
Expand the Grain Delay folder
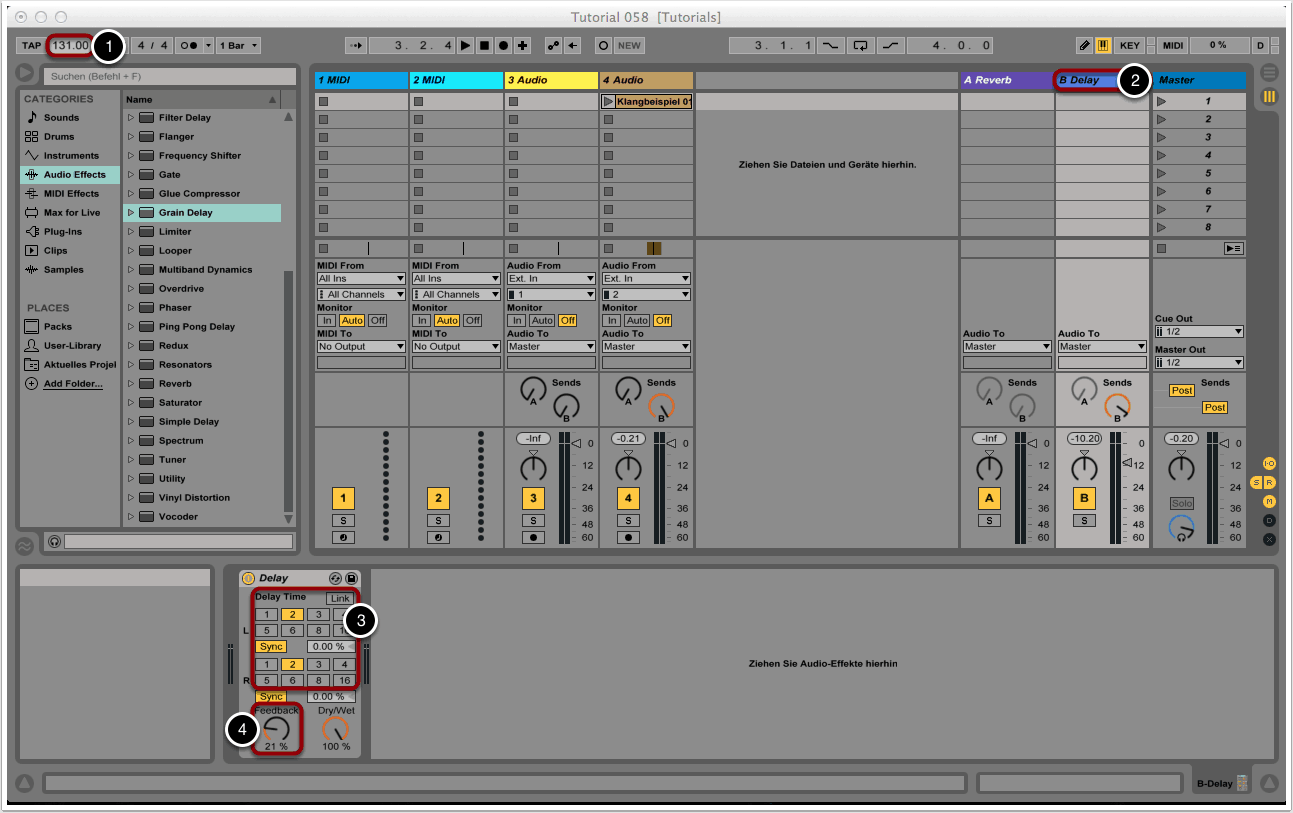[130, 213]
